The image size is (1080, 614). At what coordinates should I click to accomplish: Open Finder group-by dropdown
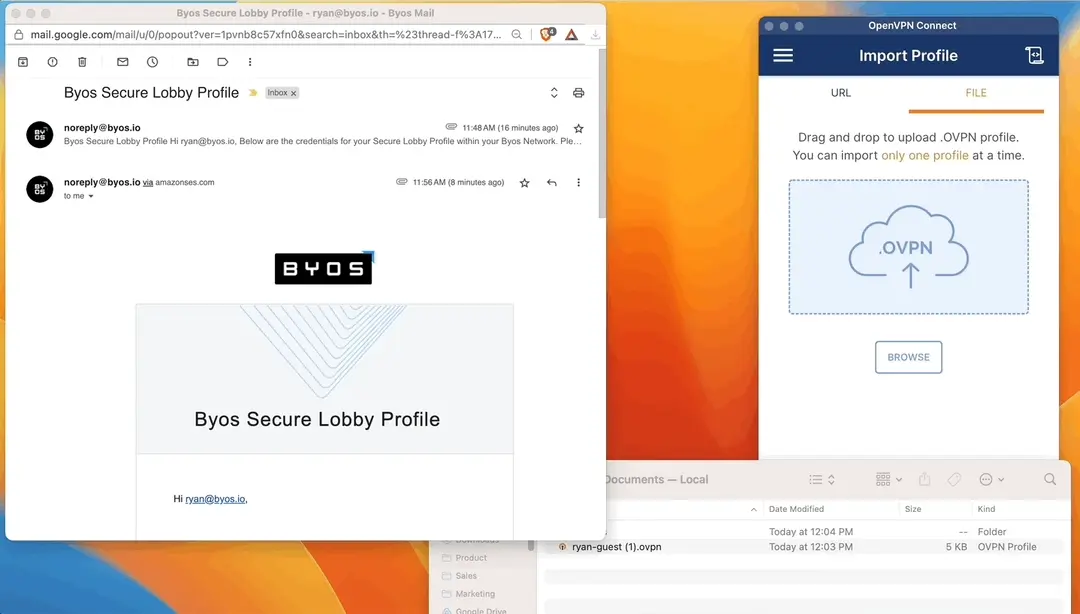889,480
